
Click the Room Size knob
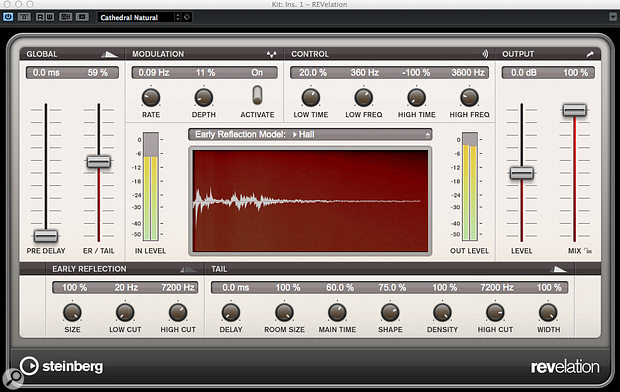(x=284, y=312)
